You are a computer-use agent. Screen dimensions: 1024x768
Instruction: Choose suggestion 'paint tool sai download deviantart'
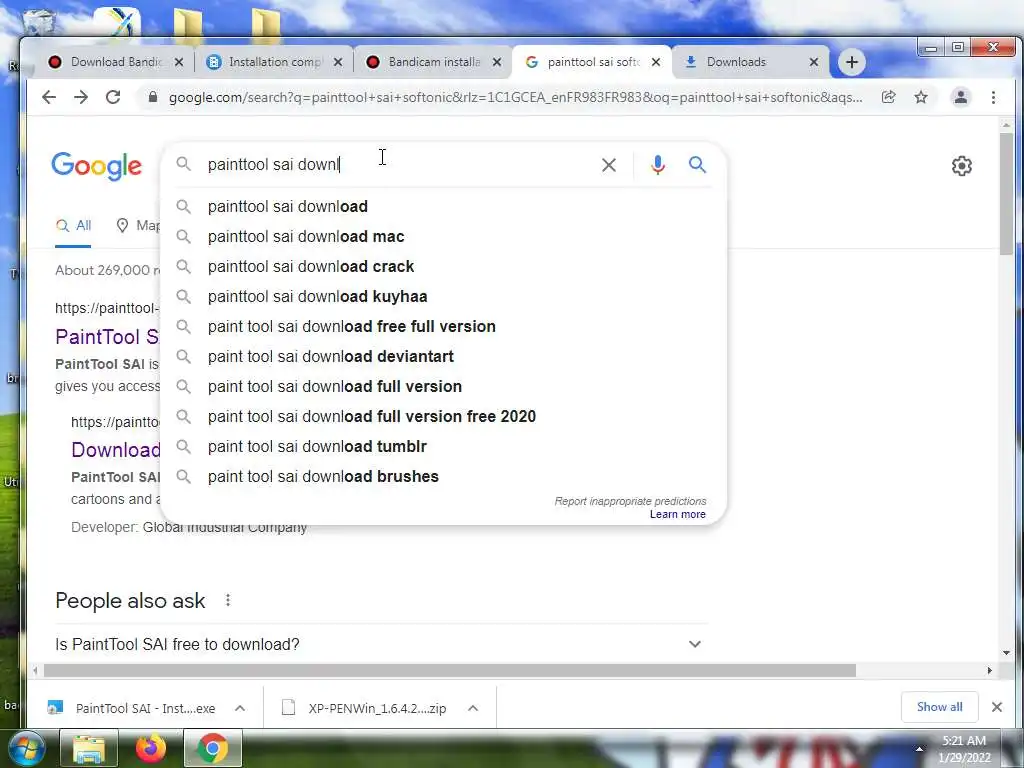pos(443,357)
